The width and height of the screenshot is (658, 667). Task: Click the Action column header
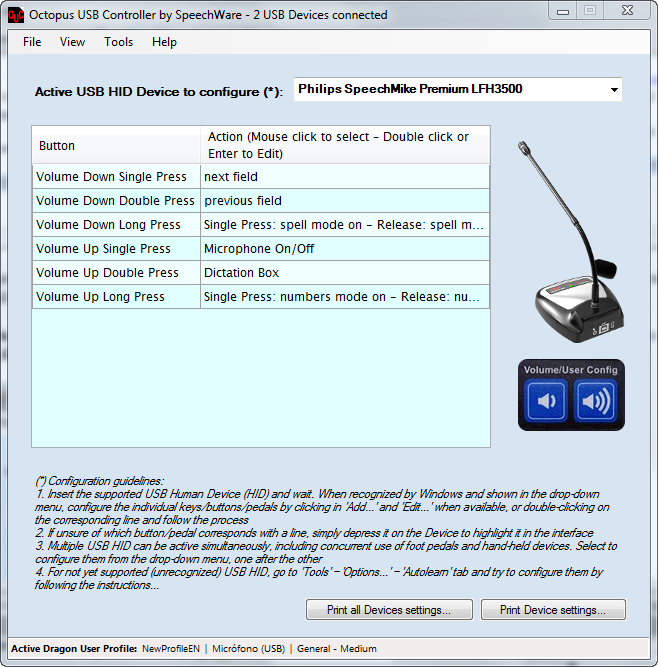click(x=344, y=145)
